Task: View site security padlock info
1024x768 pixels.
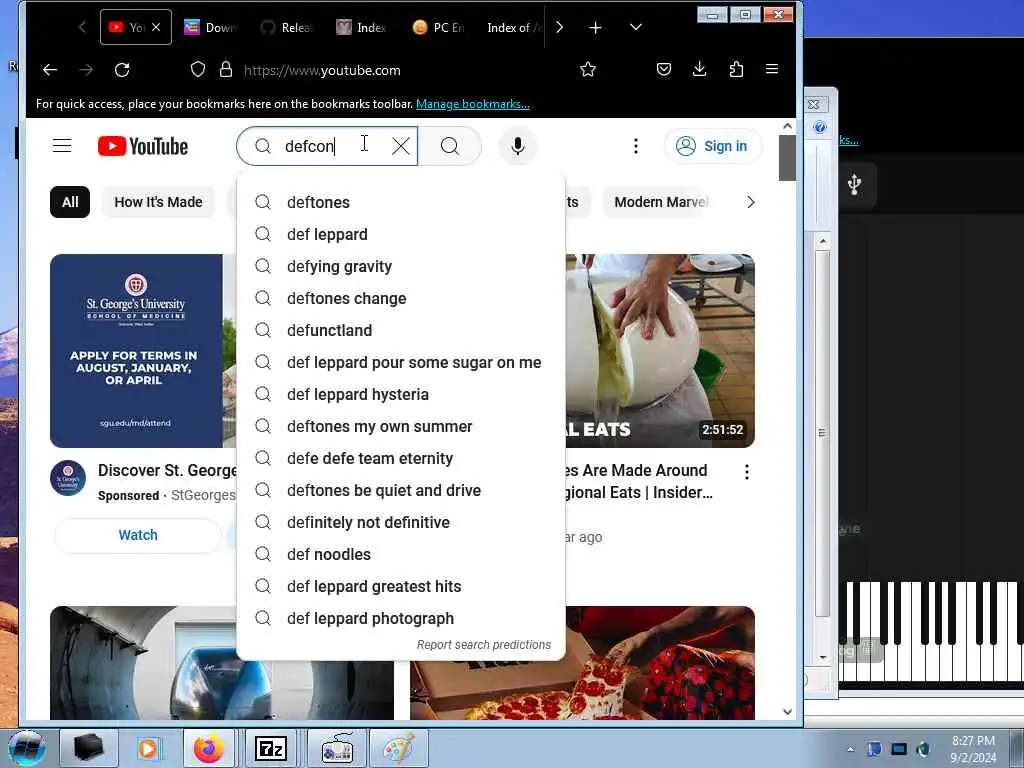Action: [x=226, y=70]
